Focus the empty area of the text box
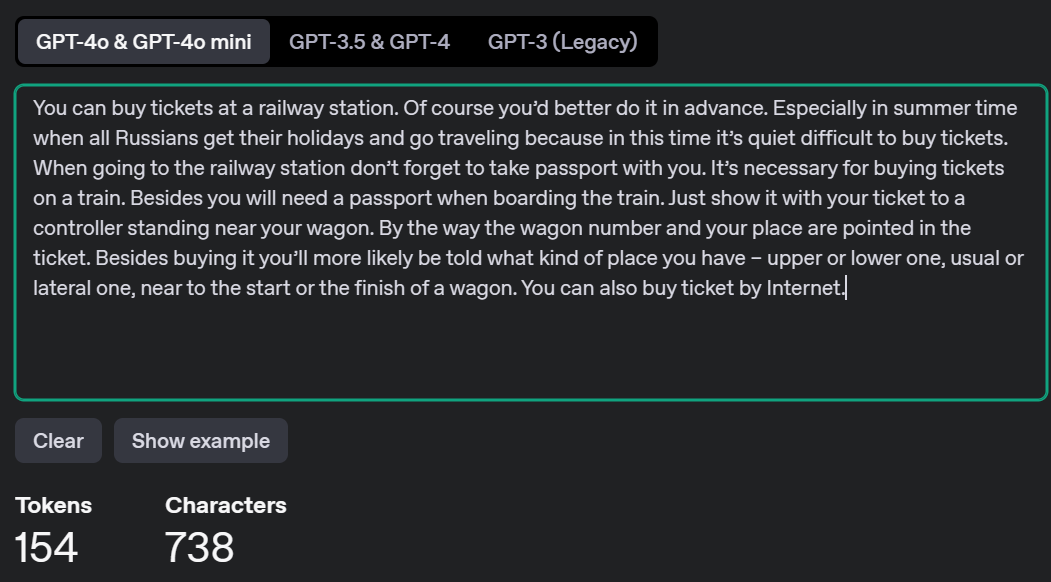1051x582 pixels. coord(531,349)
